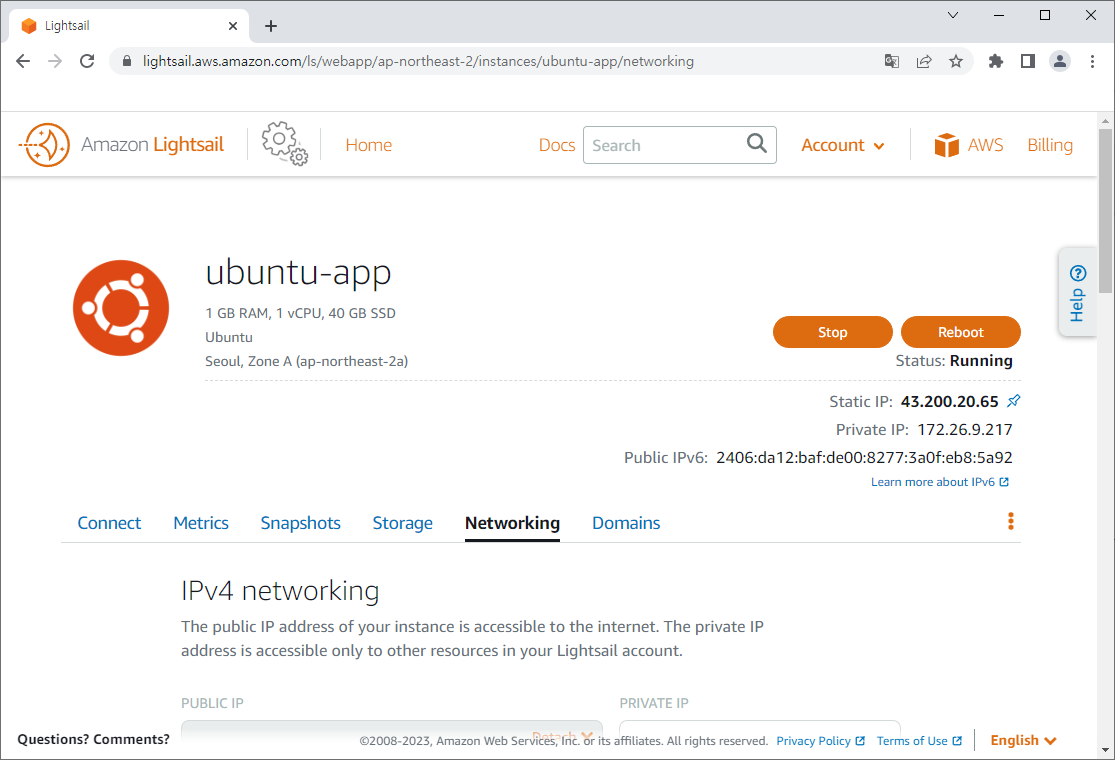Open the Billing link
1115x760 pixels.
(1050, 145)
